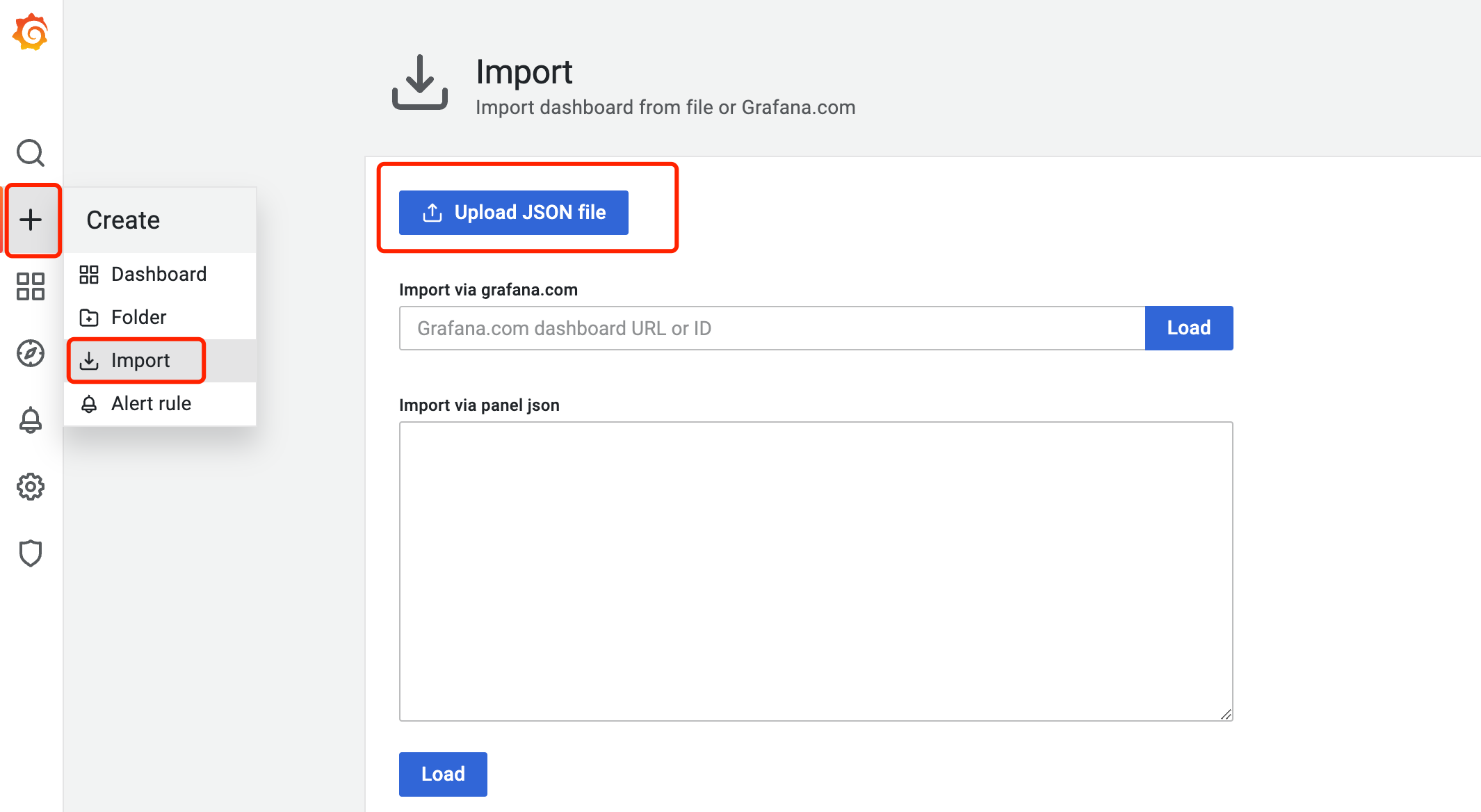
Task: Click the large Import page header icon
Action: click(420, 83)
